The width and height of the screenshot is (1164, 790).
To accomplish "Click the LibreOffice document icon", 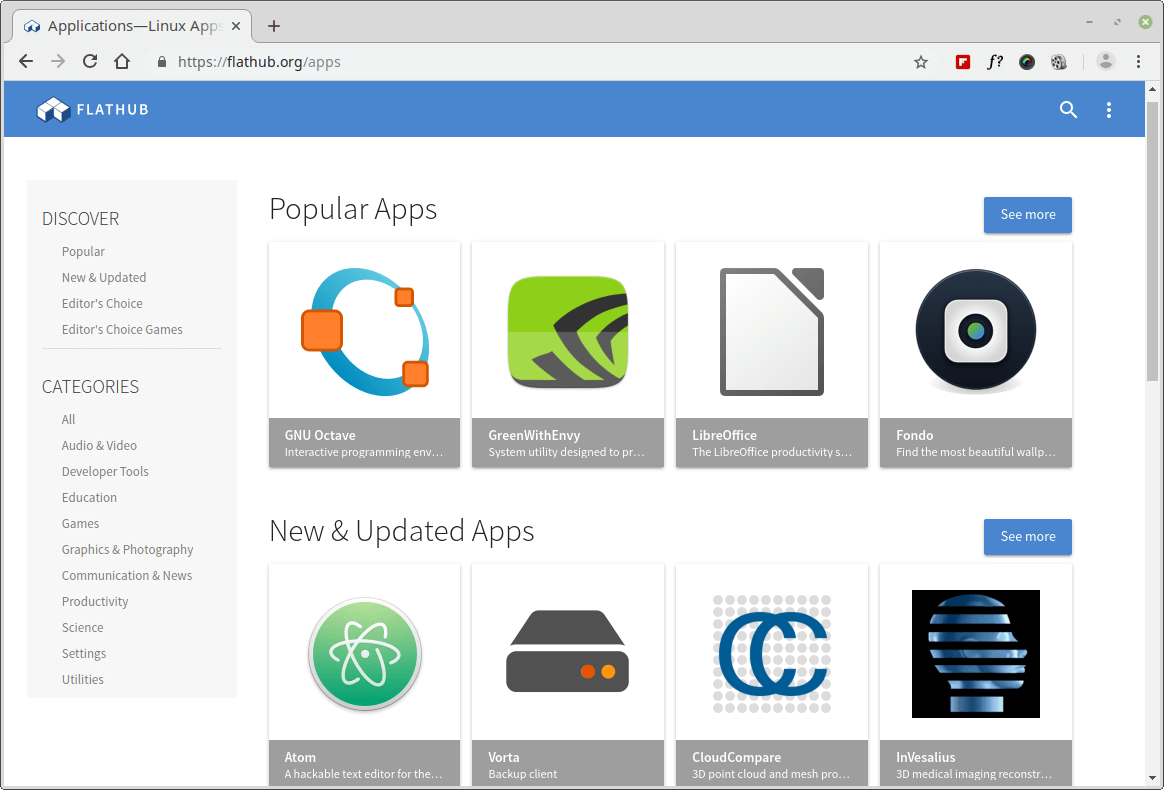I will pyautogui.click(x=772, y=331).
